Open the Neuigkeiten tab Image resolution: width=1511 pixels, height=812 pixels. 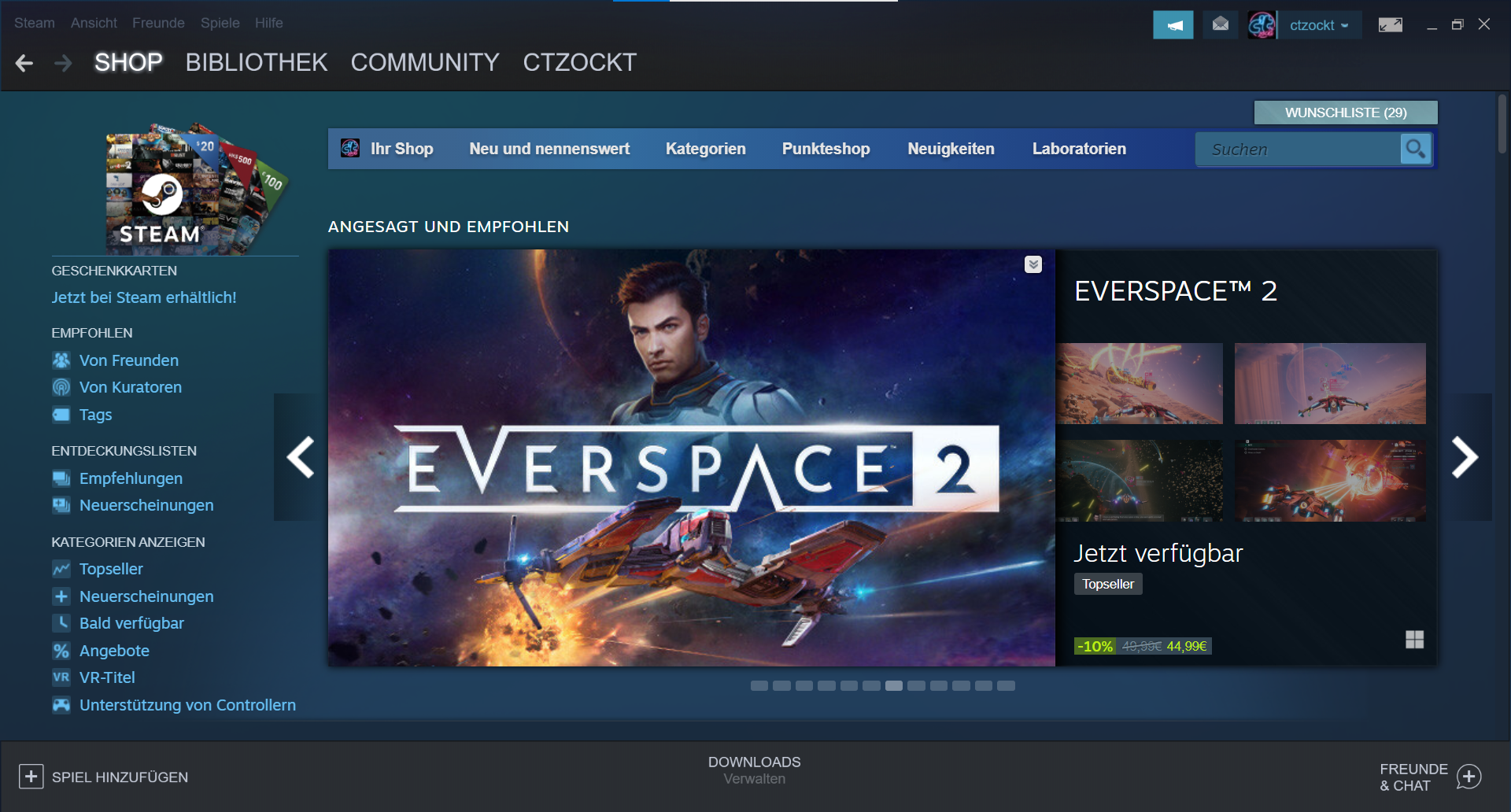pyautogui.click(x=951, y=149)
